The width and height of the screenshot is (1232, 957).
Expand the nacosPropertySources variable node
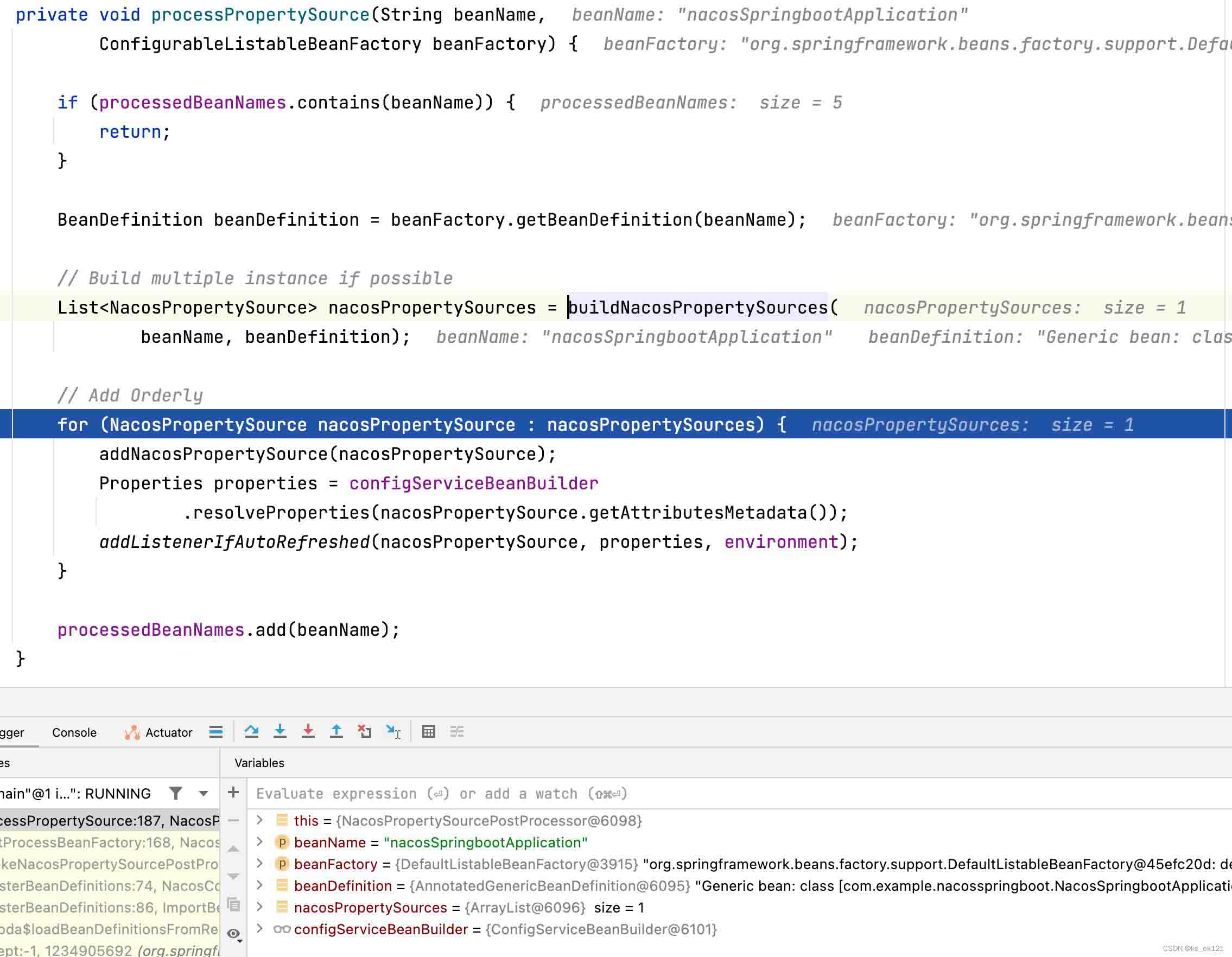259,907
